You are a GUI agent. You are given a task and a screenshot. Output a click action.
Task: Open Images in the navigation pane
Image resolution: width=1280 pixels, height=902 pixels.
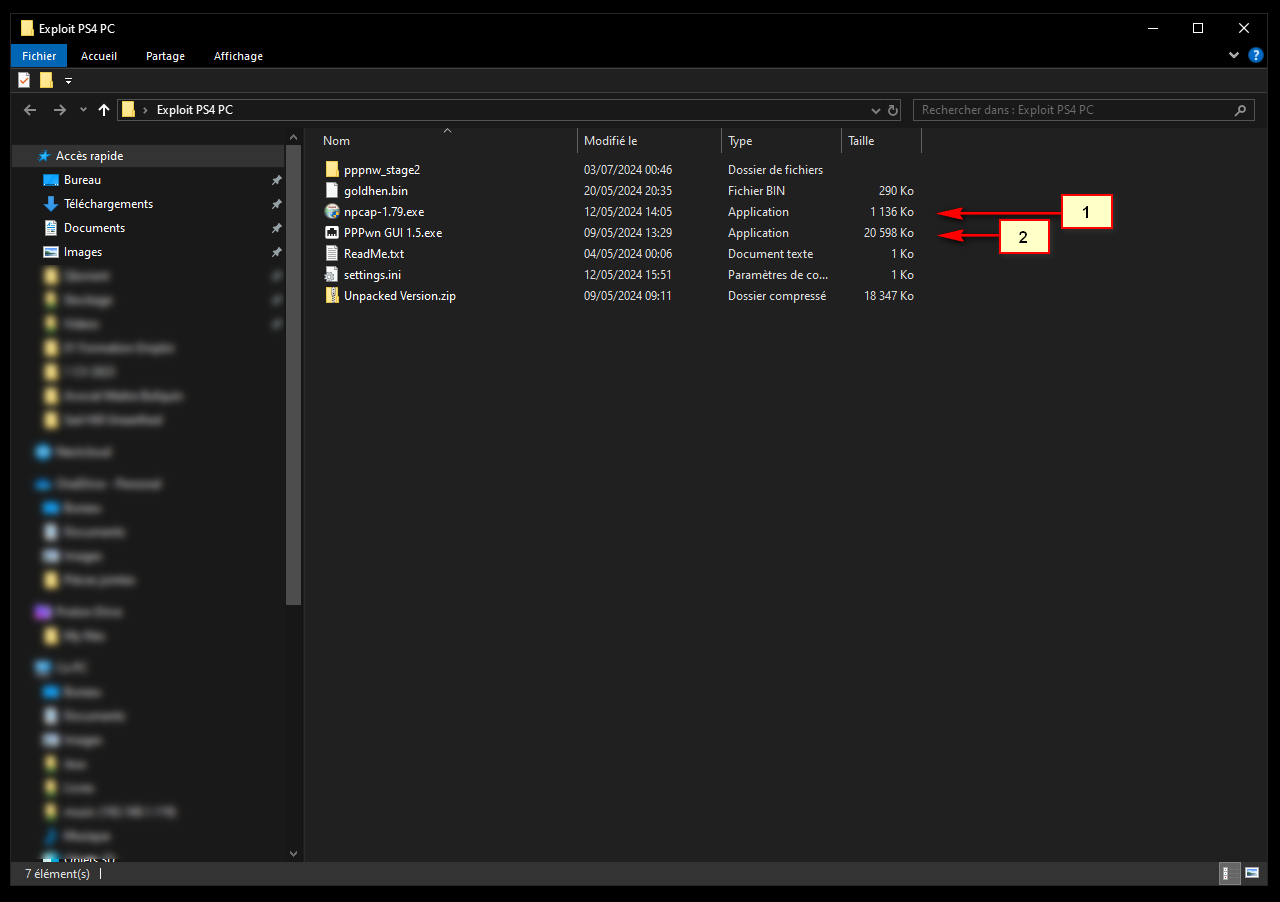point(83,252)
